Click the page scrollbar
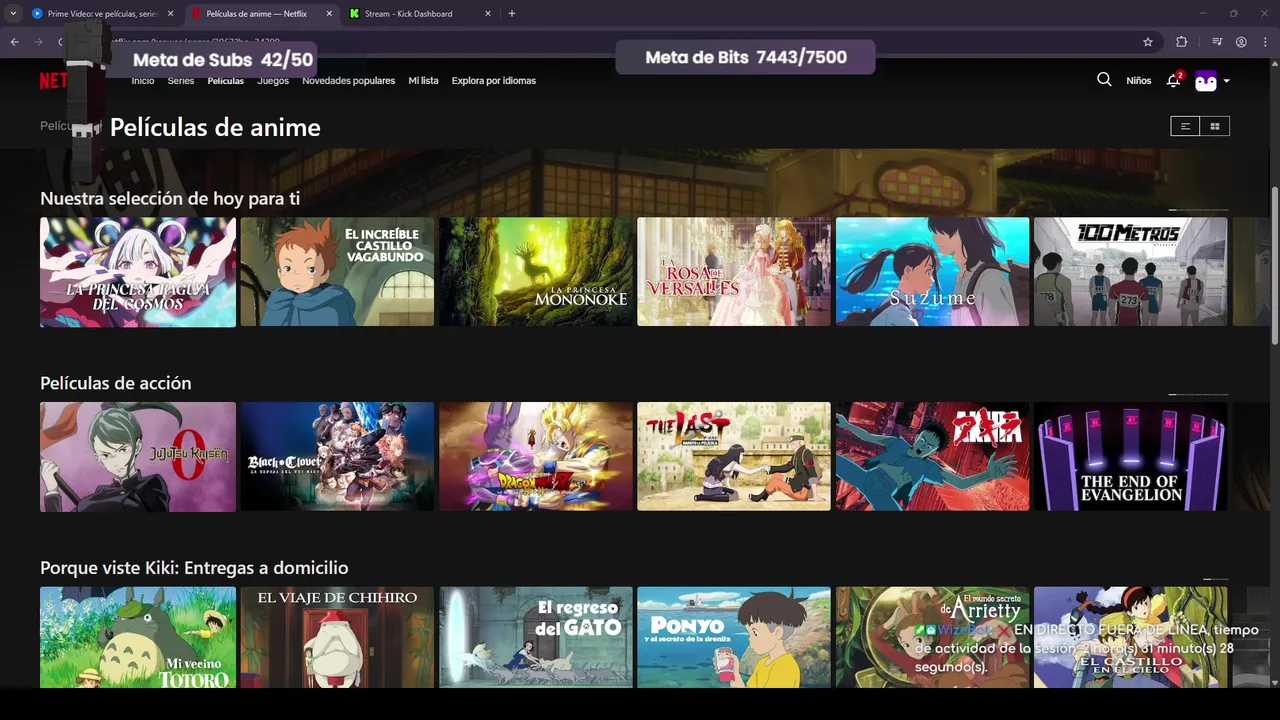Viewport: 1280px width, 720px height. click(x=1274, y=266)
